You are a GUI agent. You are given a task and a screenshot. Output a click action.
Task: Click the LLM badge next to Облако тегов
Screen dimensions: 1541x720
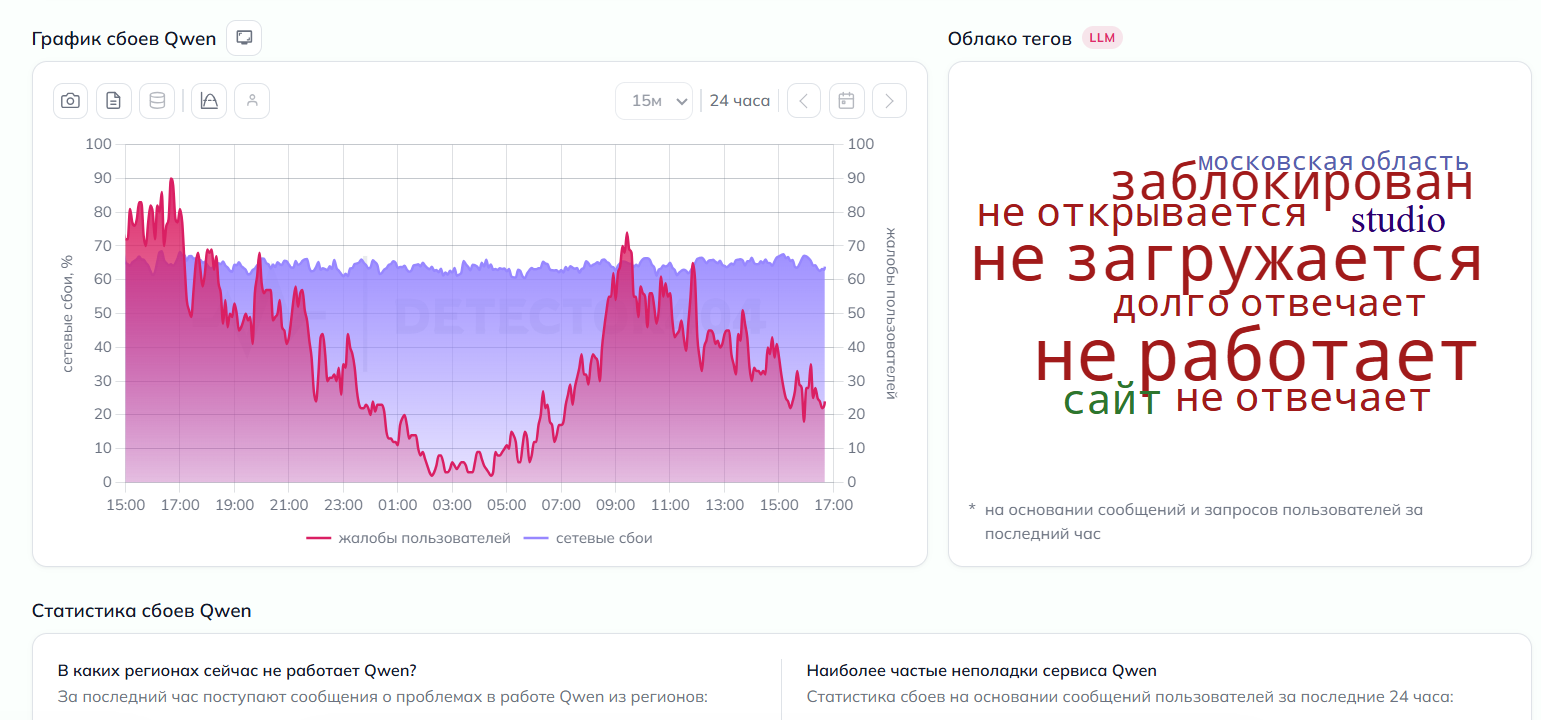pos(1102,38)
